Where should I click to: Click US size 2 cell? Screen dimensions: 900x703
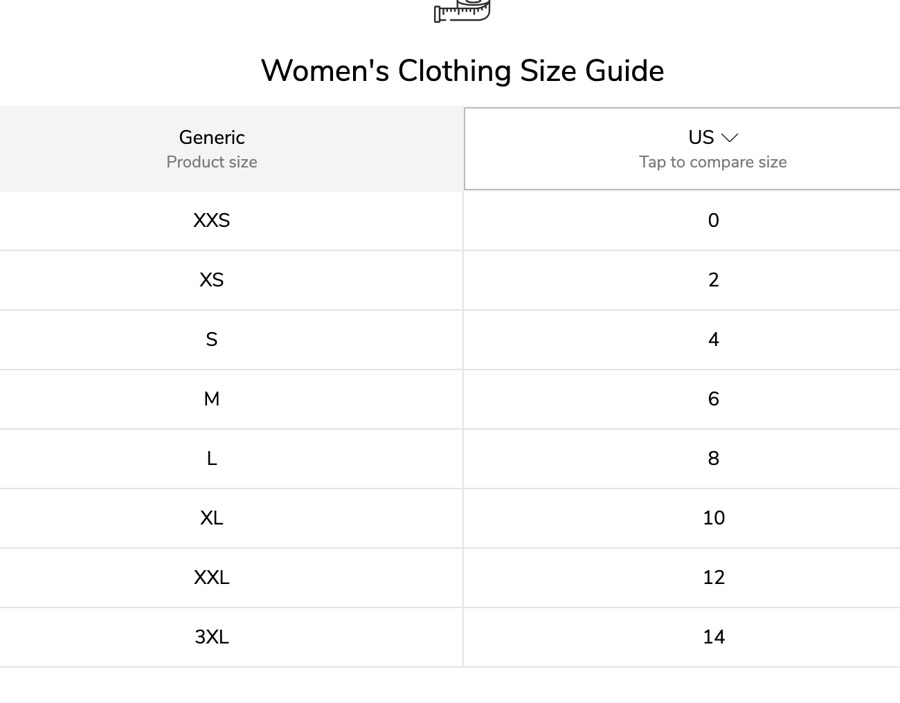682,280
